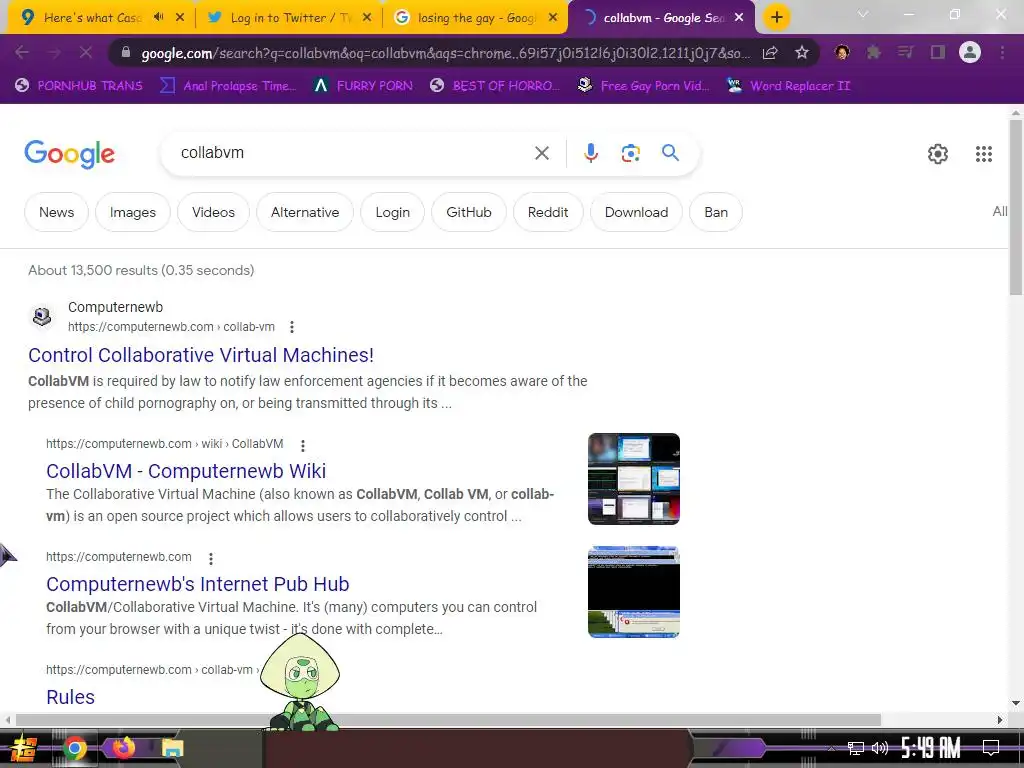1024x768 pixels.
Task: Open the Chrome extensions puzzle icon
Action: (874, 52)
